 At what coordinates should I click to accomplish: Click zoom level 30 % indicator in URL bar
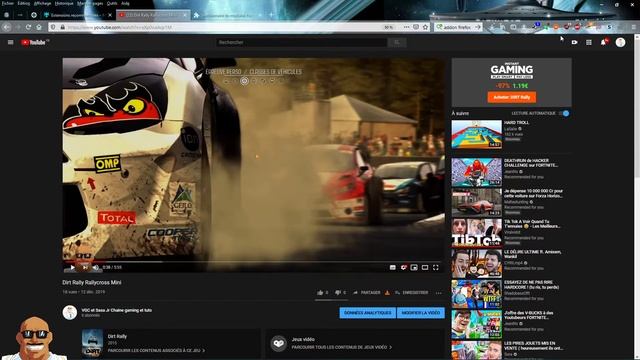click(x=389, y=27)
